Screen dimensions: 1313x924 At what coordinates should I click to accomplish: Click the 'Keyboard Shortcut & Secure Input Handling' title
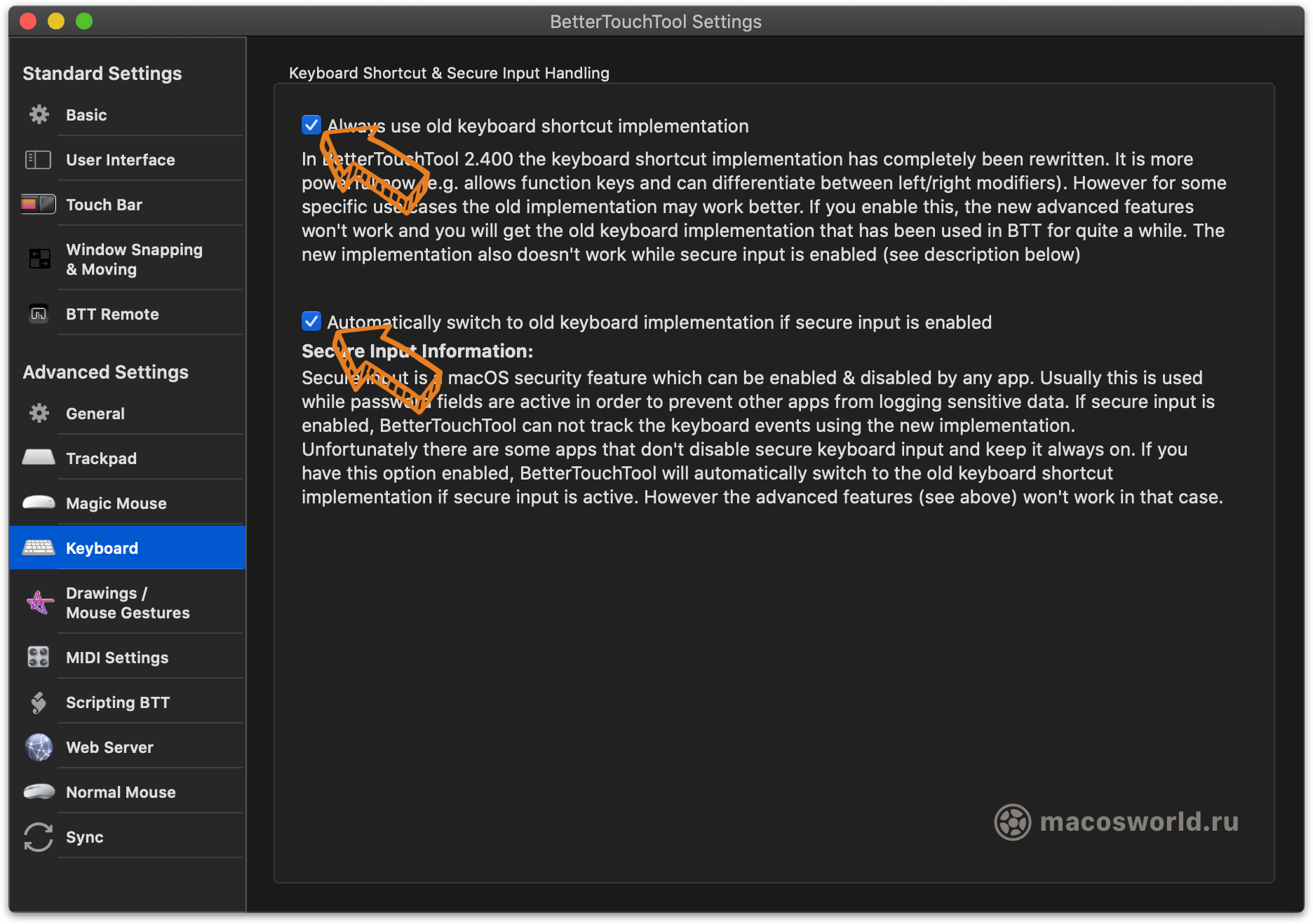pos(449,73)
